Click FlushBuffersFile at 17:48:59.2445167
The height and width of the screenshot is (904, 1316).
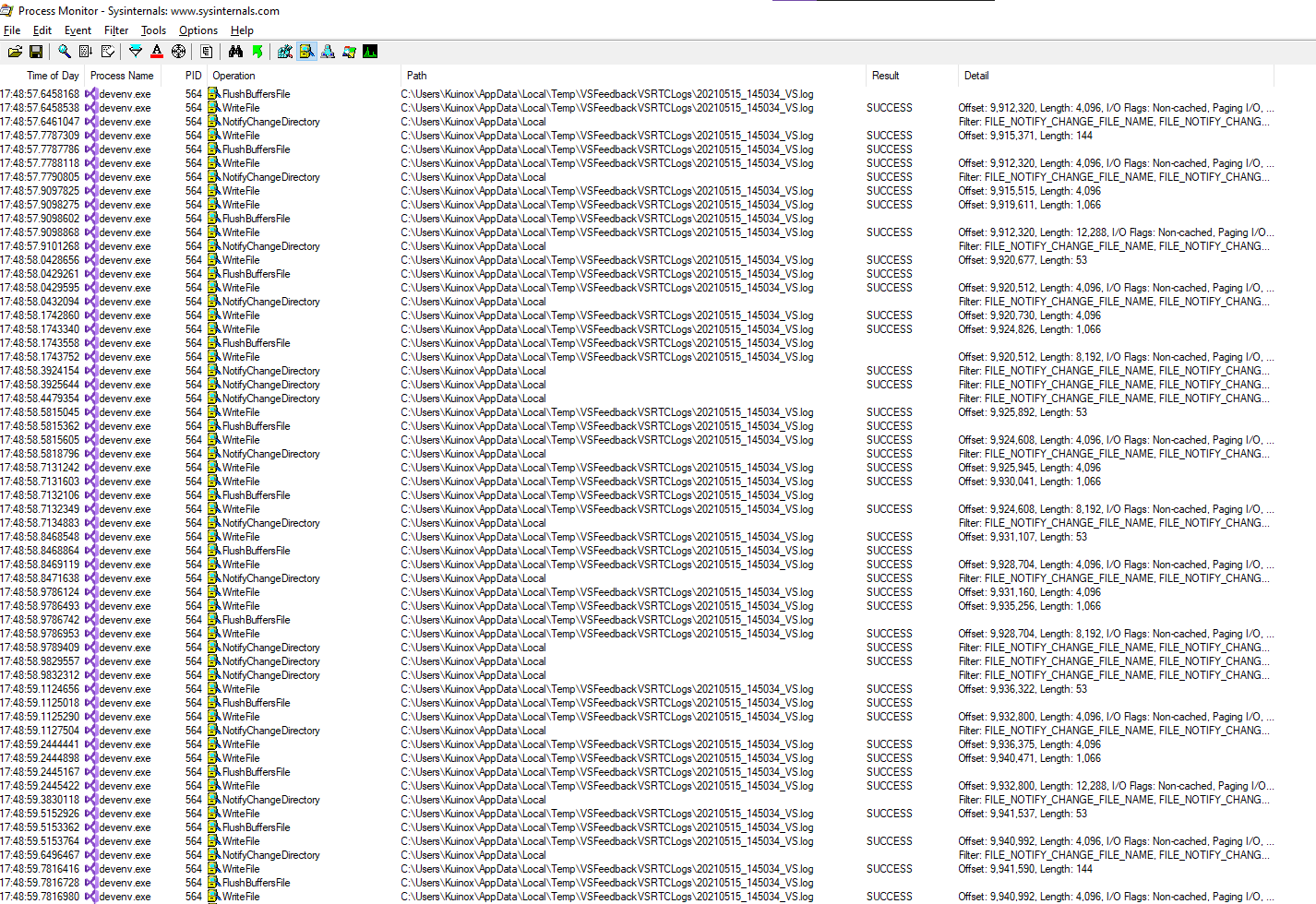pos(256,772)
